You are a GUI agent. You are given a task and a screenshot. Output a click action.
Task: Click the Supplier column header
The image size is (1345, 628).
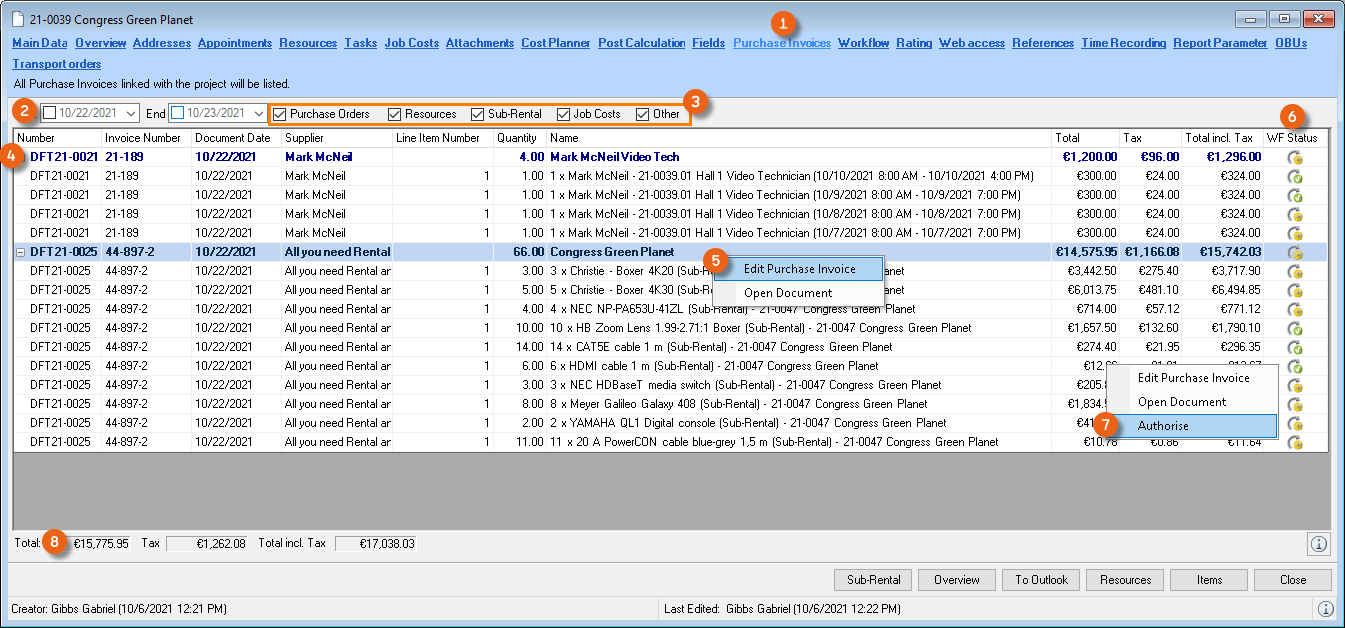[304, 138]
